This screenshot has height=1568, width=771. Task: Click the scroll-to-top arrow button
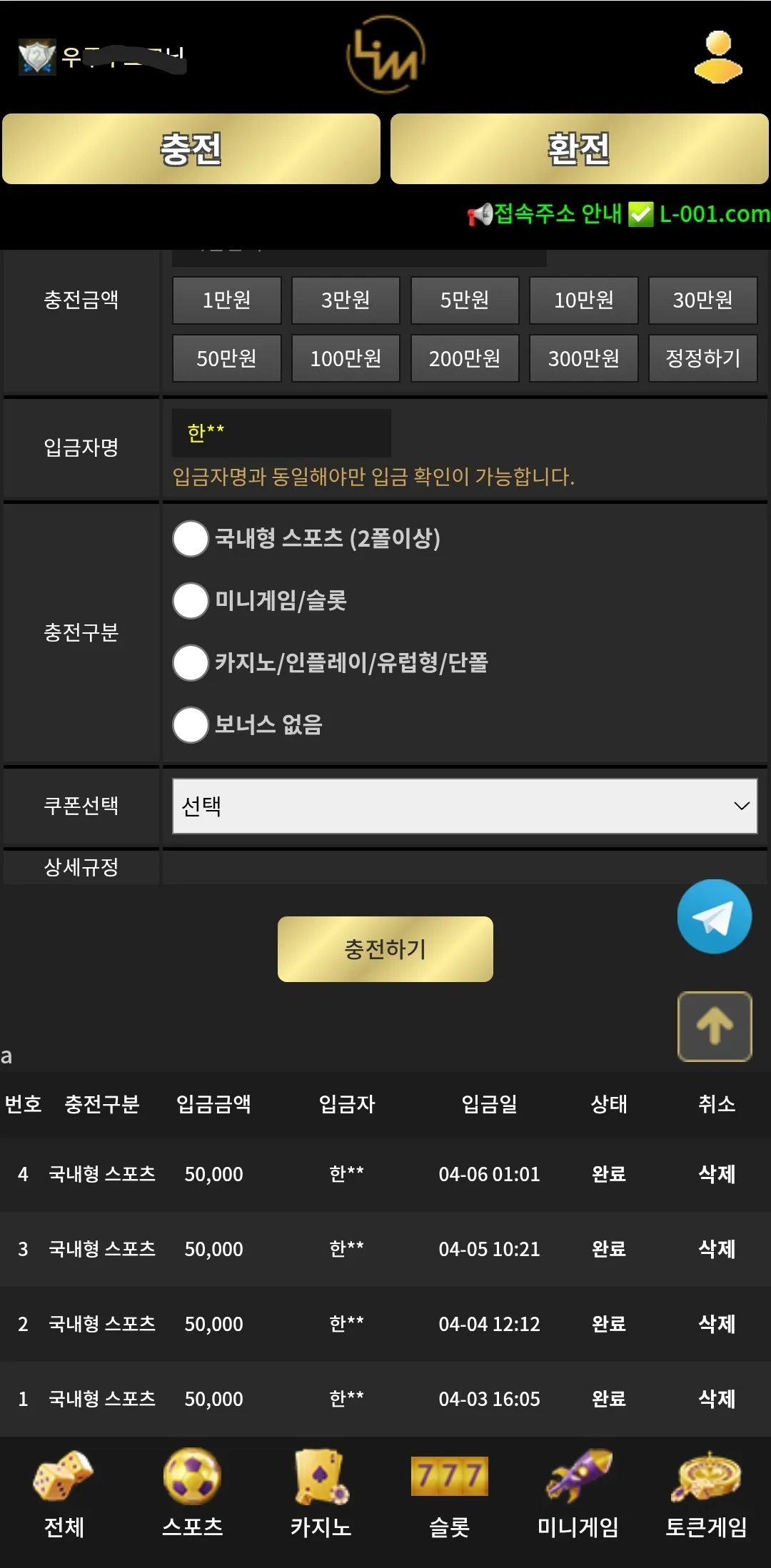[x=715, y=1026]
